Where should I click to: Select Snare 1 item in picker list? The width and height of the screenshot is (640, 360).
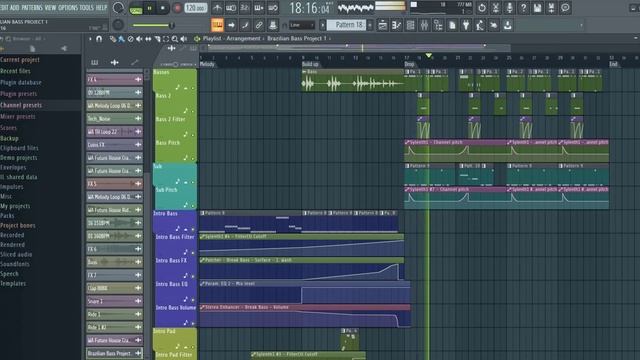[114, 301]
